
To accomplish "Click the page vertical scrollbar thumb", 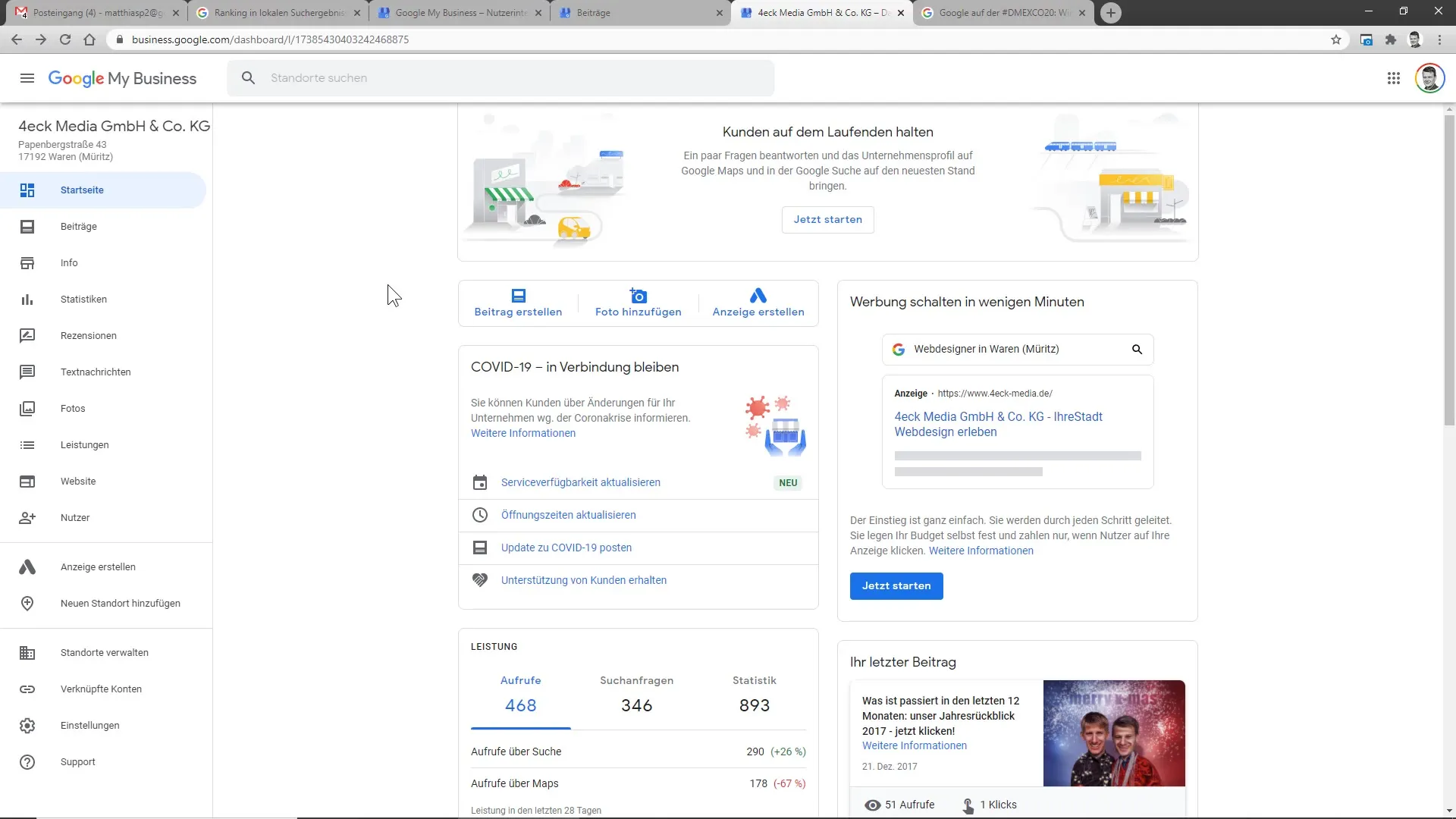I will 1449,269.
